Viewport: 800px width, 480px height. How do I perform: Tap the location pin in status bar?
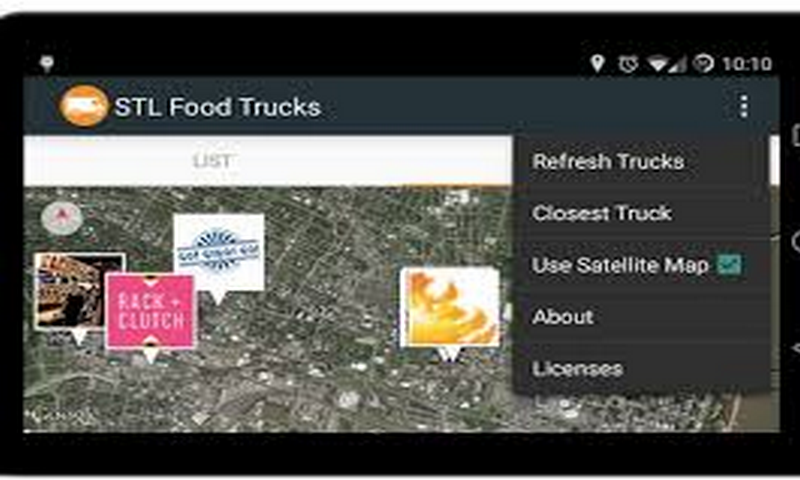click(597, 63)
